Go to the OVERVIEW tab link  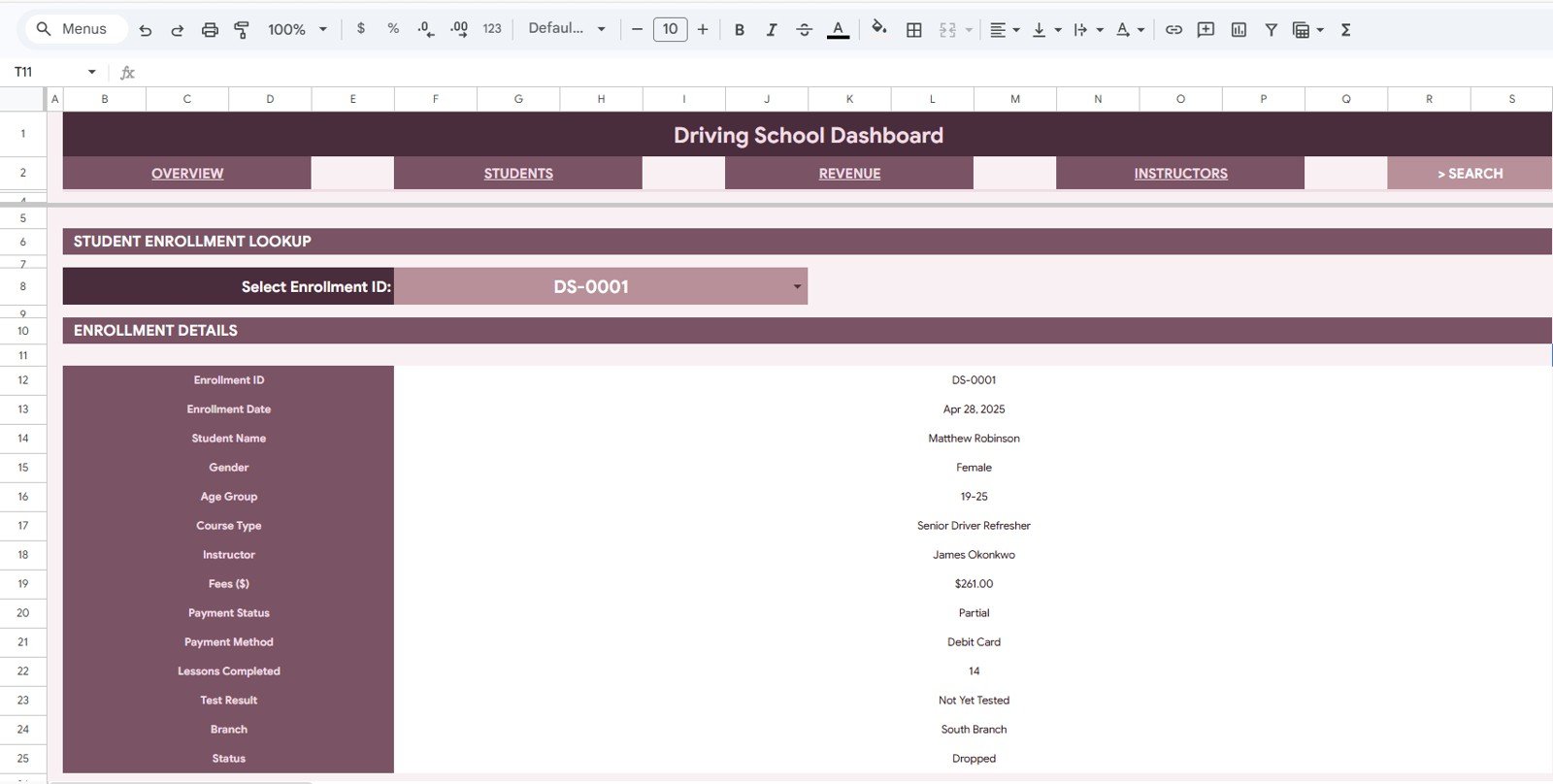pos(187,174)
